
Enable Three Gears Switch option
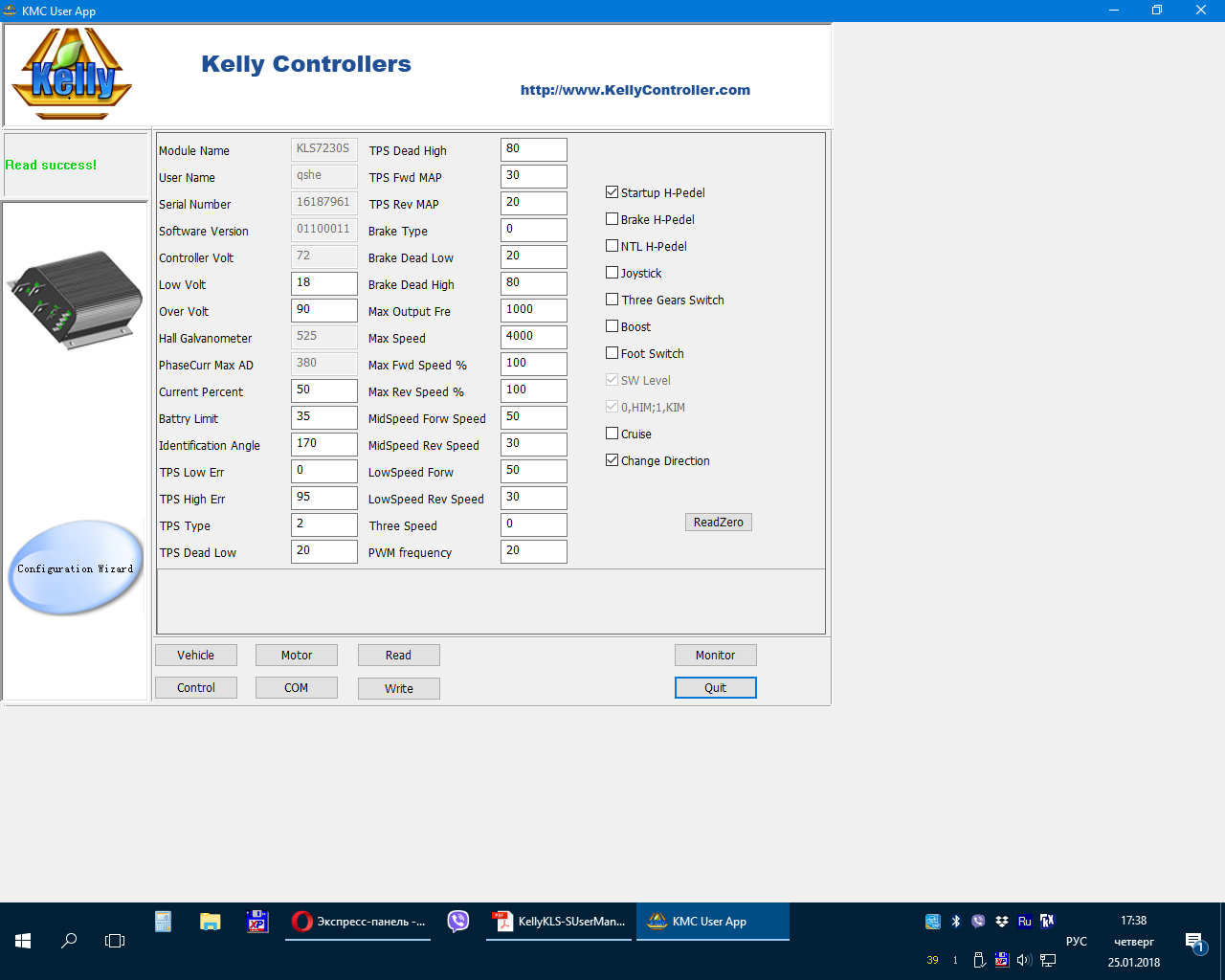(612, 300)
